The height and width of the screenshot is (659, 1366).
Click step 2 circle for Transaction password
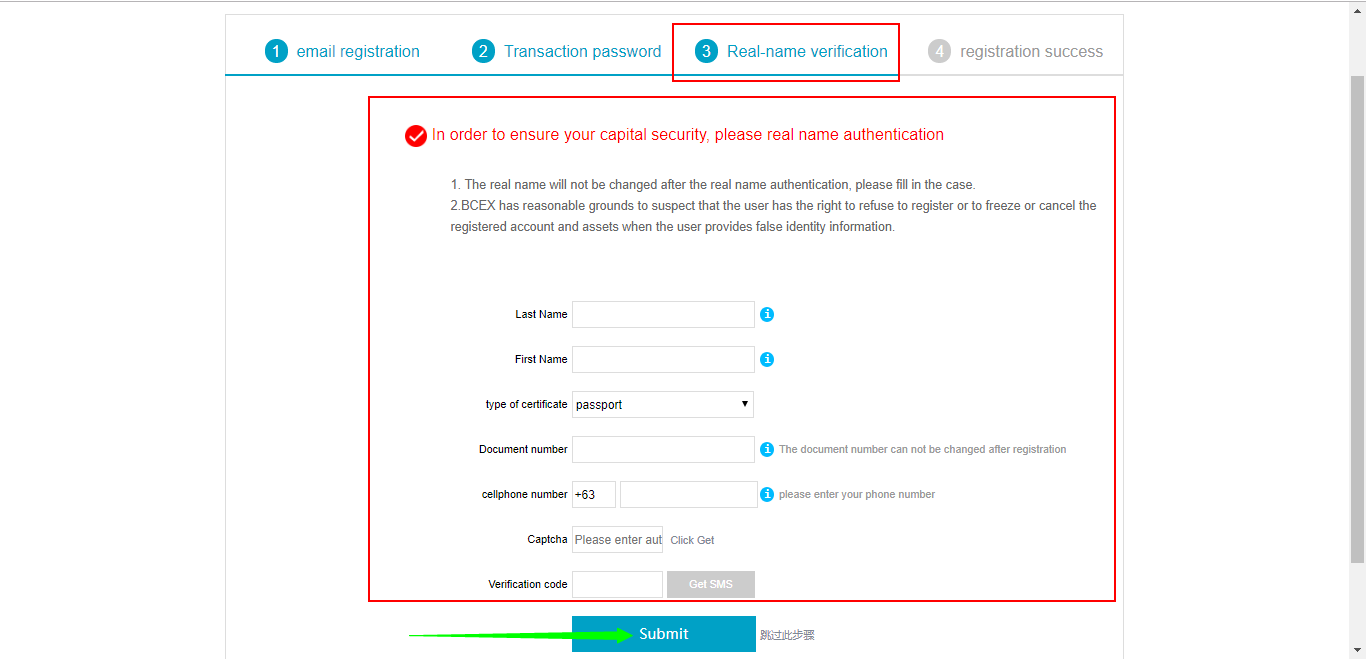[483, 51]
